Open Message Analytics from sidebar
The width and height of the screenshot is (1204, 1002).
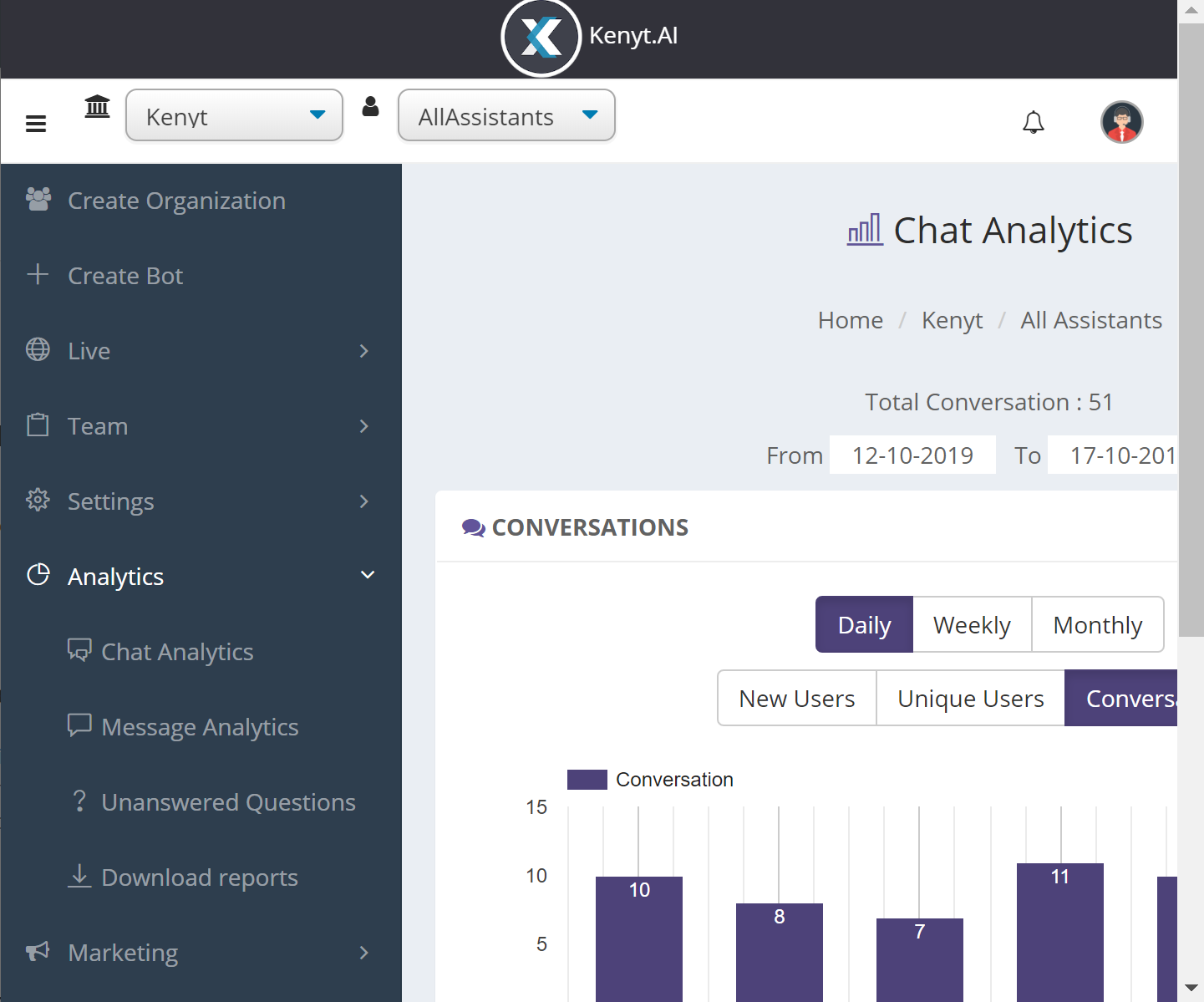(x=200, y=726)
